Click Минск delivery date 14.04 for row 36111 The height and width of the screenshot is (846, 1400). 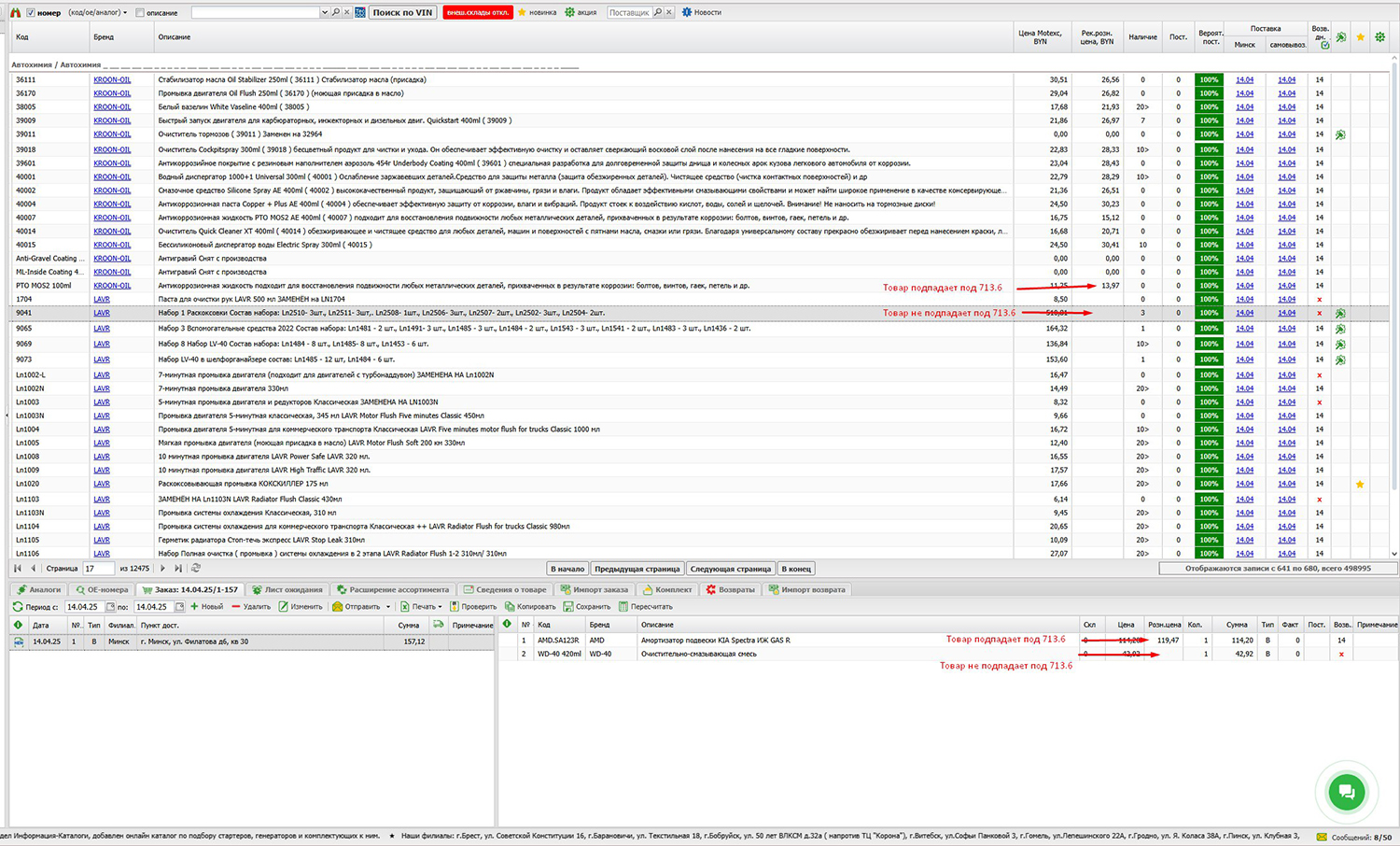tap(1244, 79)
